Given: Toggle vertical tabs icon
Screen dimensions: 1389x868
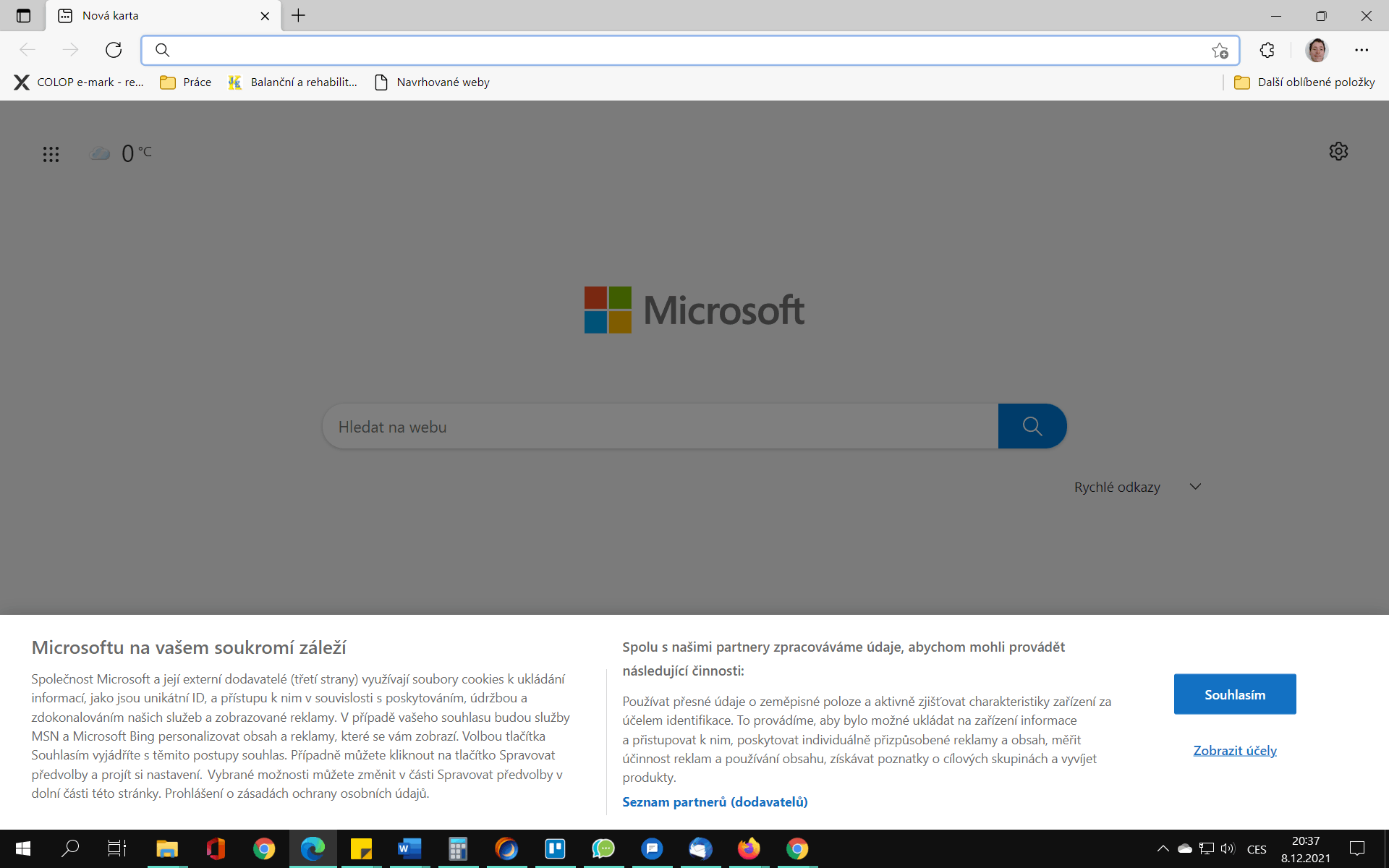Looking at the screenshot, I should click(x=23, y=15).
